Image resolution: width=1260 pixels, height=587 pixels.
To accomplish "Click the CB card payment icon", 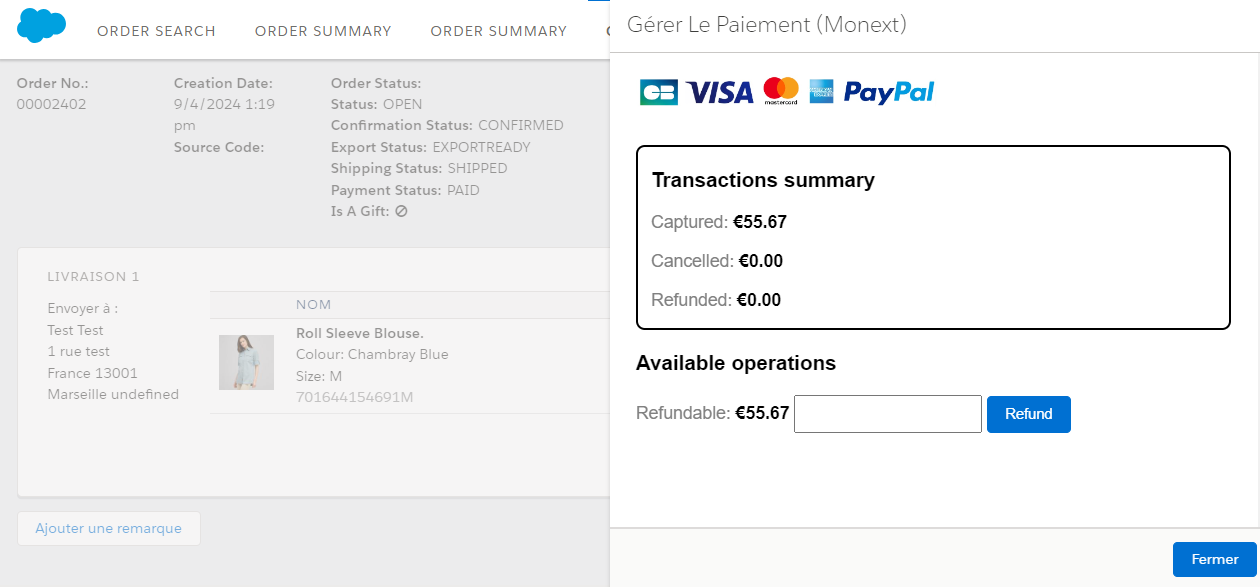I will coord(659,92).
